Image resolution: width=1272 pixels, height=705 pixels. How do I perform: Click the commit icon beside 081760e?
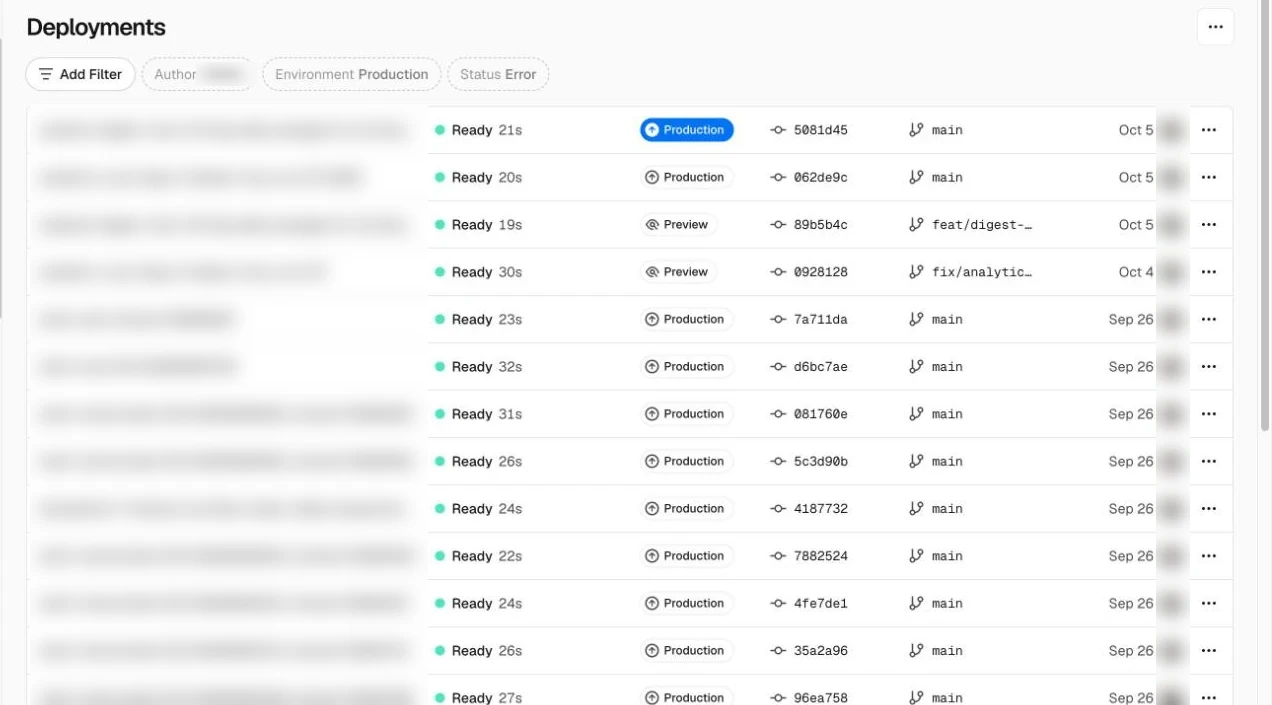[778, 414]
